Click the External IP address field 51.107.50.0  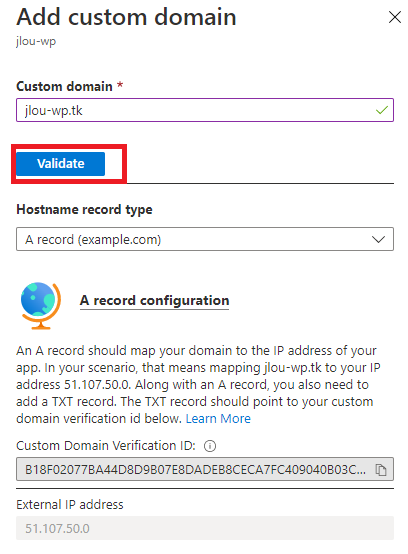(x=205, y=528)
